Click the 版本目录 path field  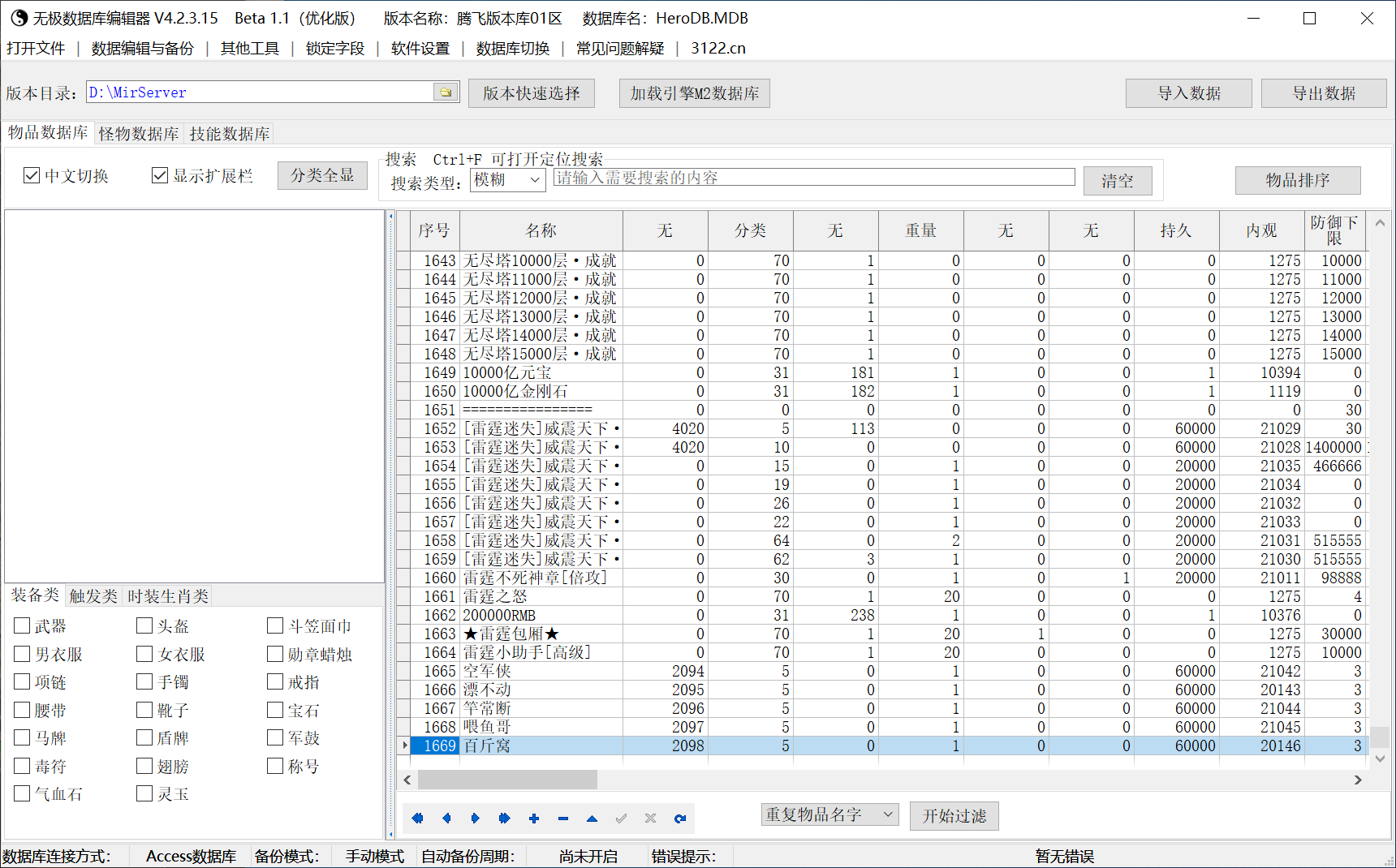click(260, 92)
